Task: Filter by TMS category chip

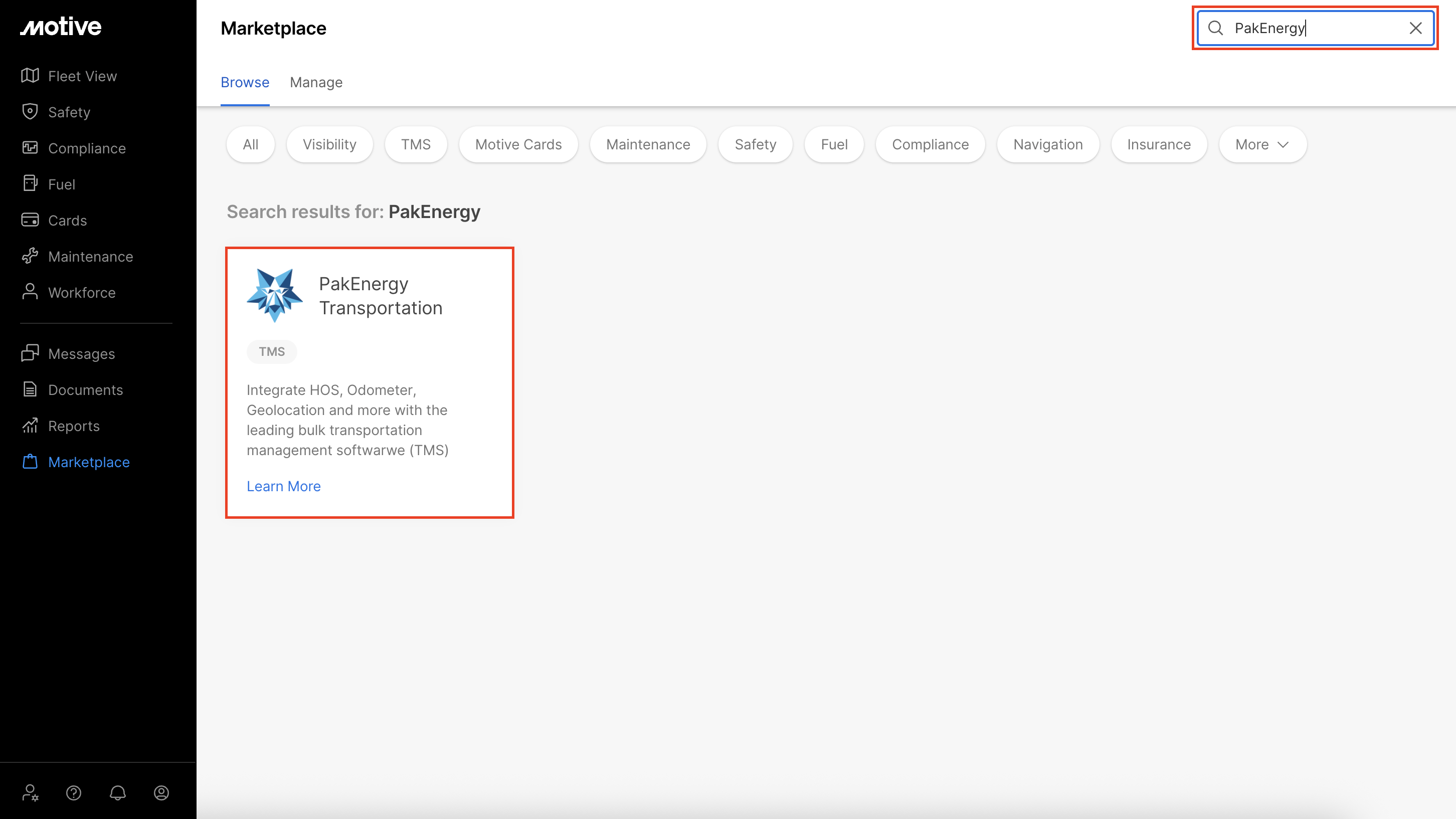Action: tap(416, 145)
